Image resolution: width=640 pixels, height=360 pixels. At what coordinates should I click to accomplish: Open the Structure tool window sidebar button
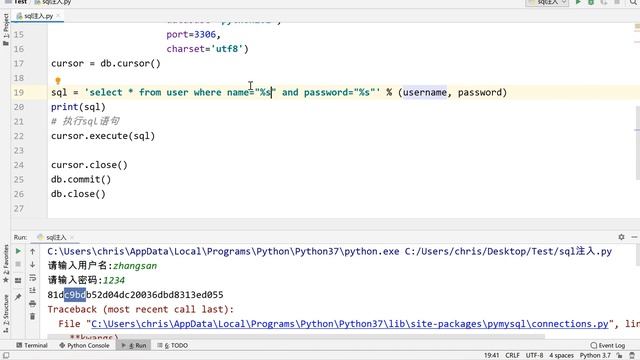[x=6, y=313]
